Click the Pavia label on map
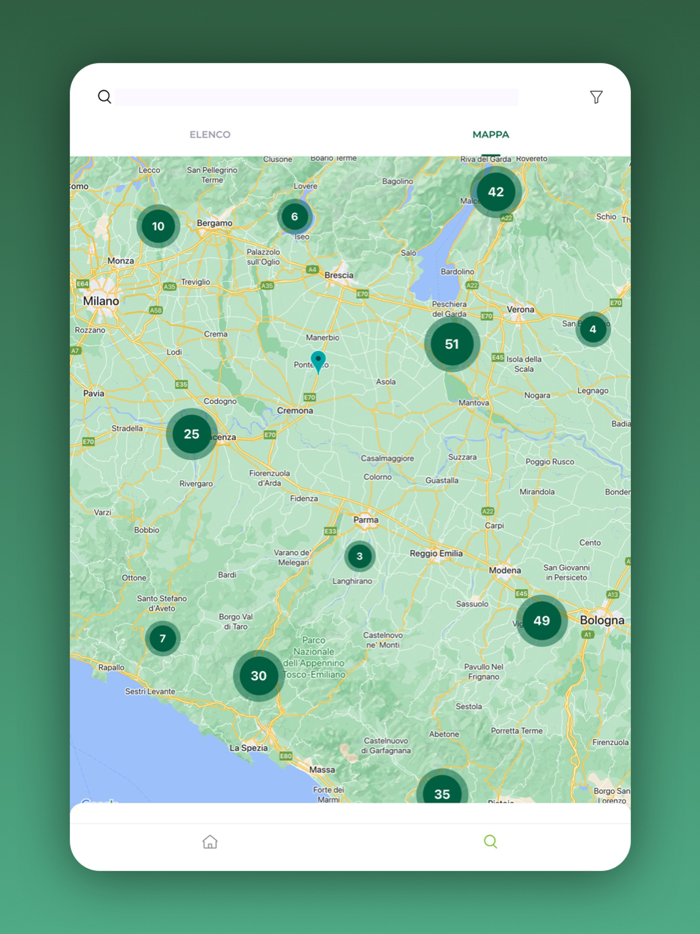 94,393
